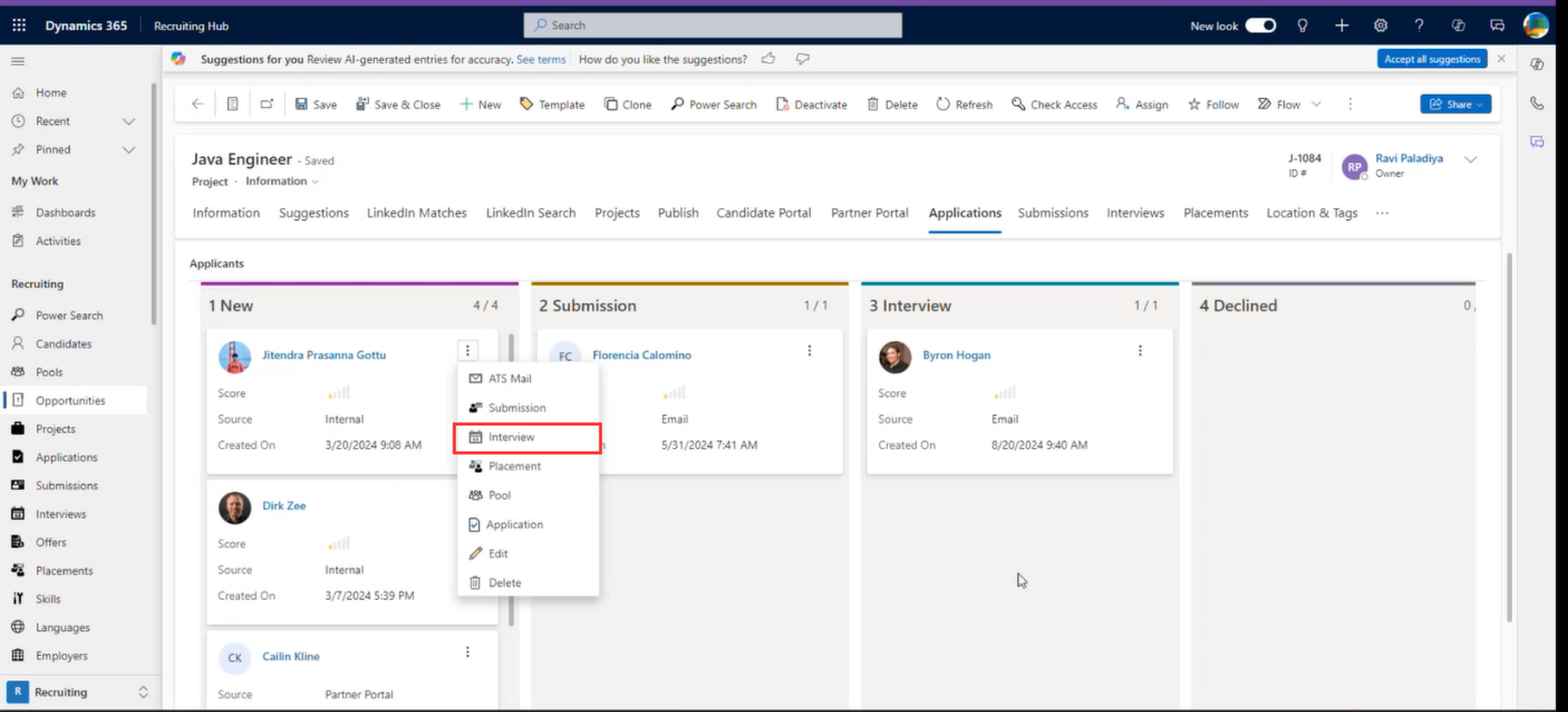Click the Save command
This screenshot has width=1568, height=712.
pyautogui.click(x=316, y=105)
